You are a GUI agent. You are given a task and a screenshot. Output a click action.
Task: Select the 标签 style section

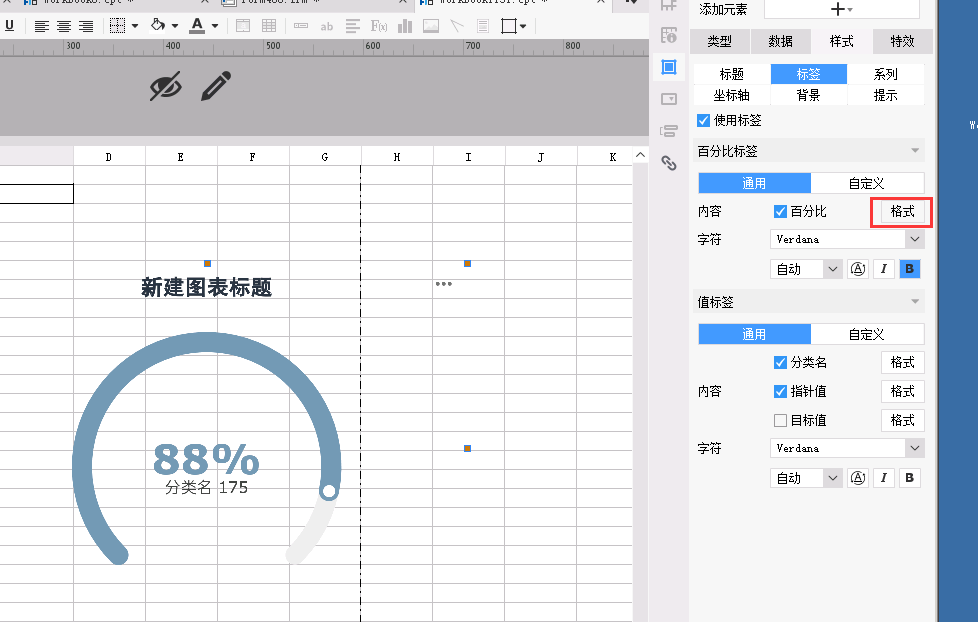(x=808, y=74)
